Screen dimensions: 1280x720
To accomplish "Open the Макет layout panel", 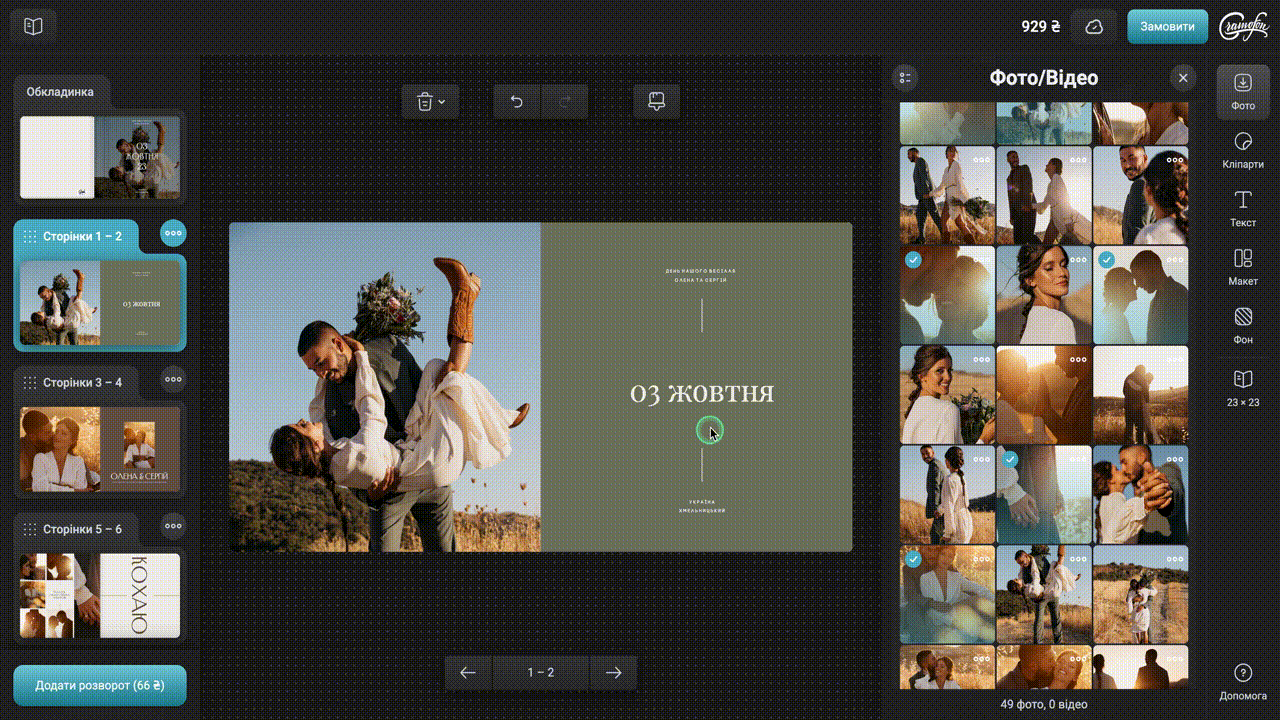I will point(1242,266).
